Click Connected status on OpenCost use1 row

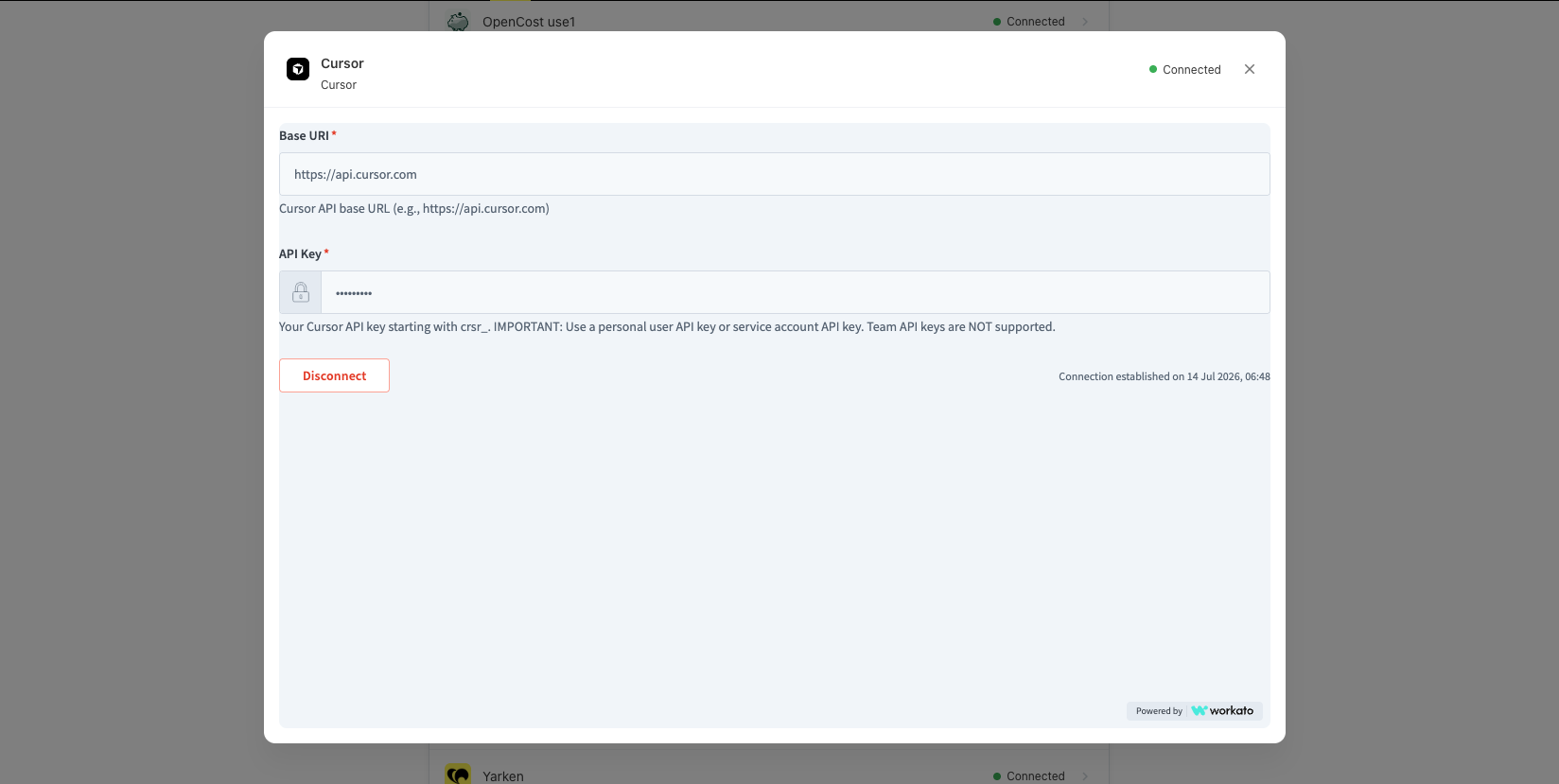1028,22
